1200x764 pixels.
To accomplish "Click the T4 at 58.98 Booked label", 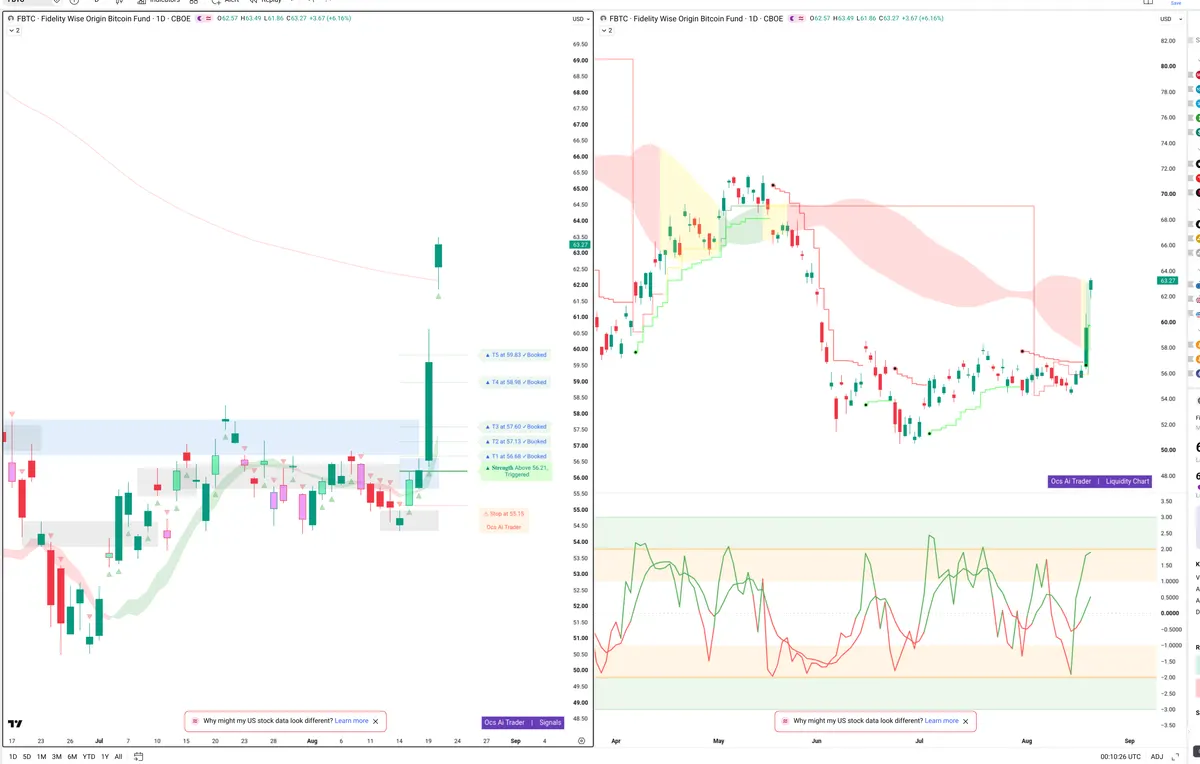I will coord(516,382).
